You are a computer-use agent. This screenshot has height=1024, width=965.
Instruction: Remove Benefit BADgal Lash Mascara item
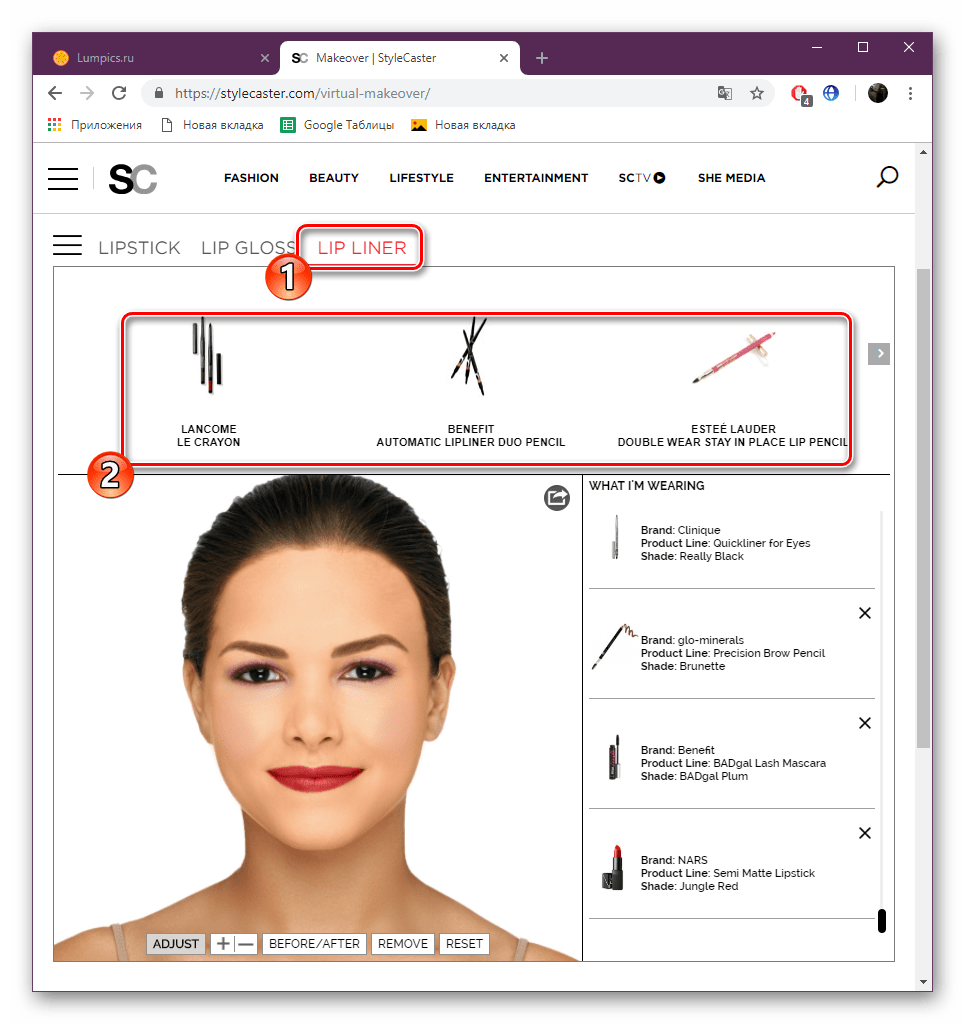click(x=865, y=723)
